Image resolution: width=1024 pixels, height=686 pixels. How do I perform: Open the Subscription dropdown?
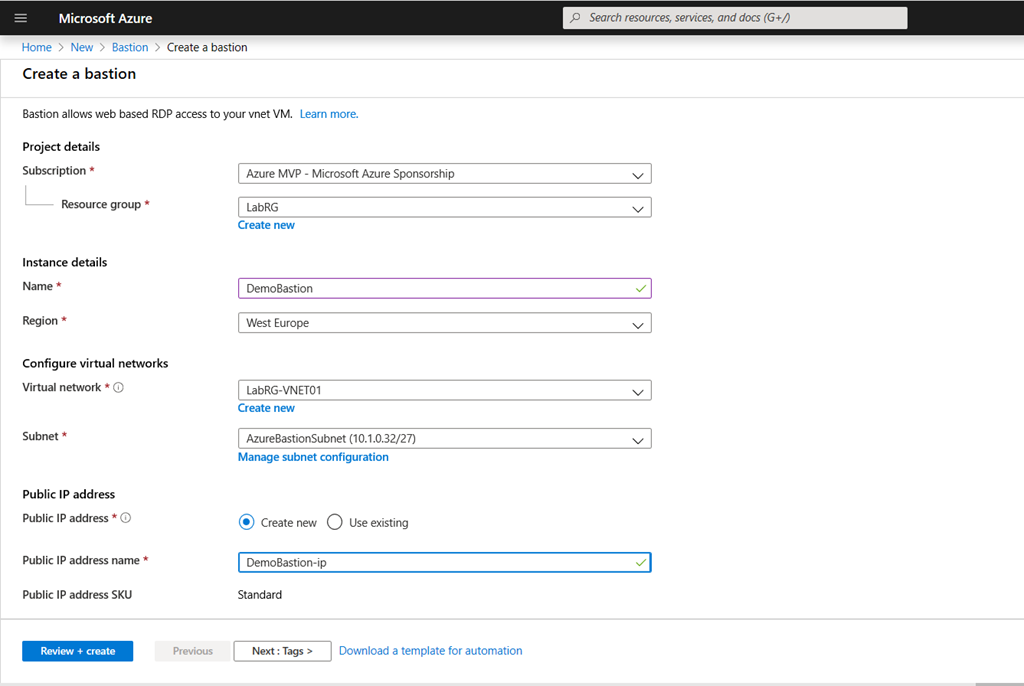click(445, 174)
